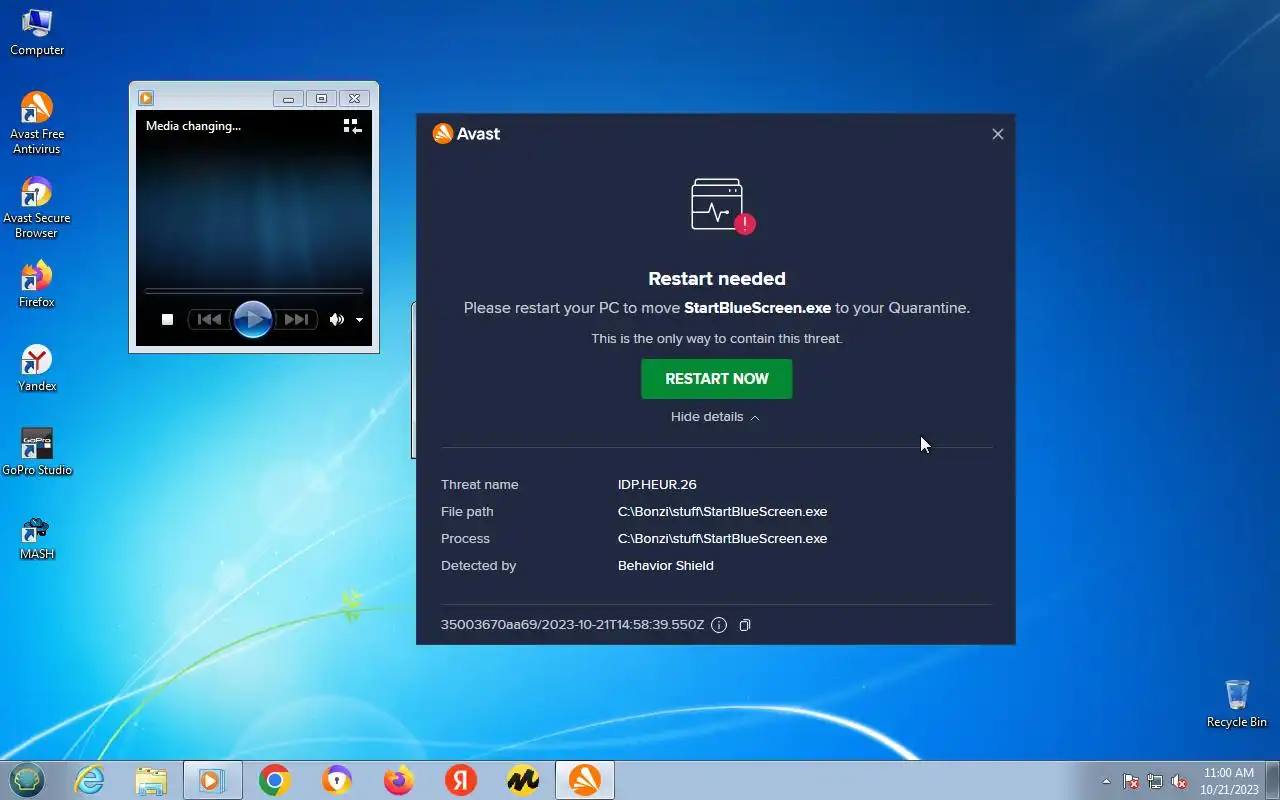Skip to previous track in media player
This screenshot has height=800, width=1280.
(x=209, y=320)
